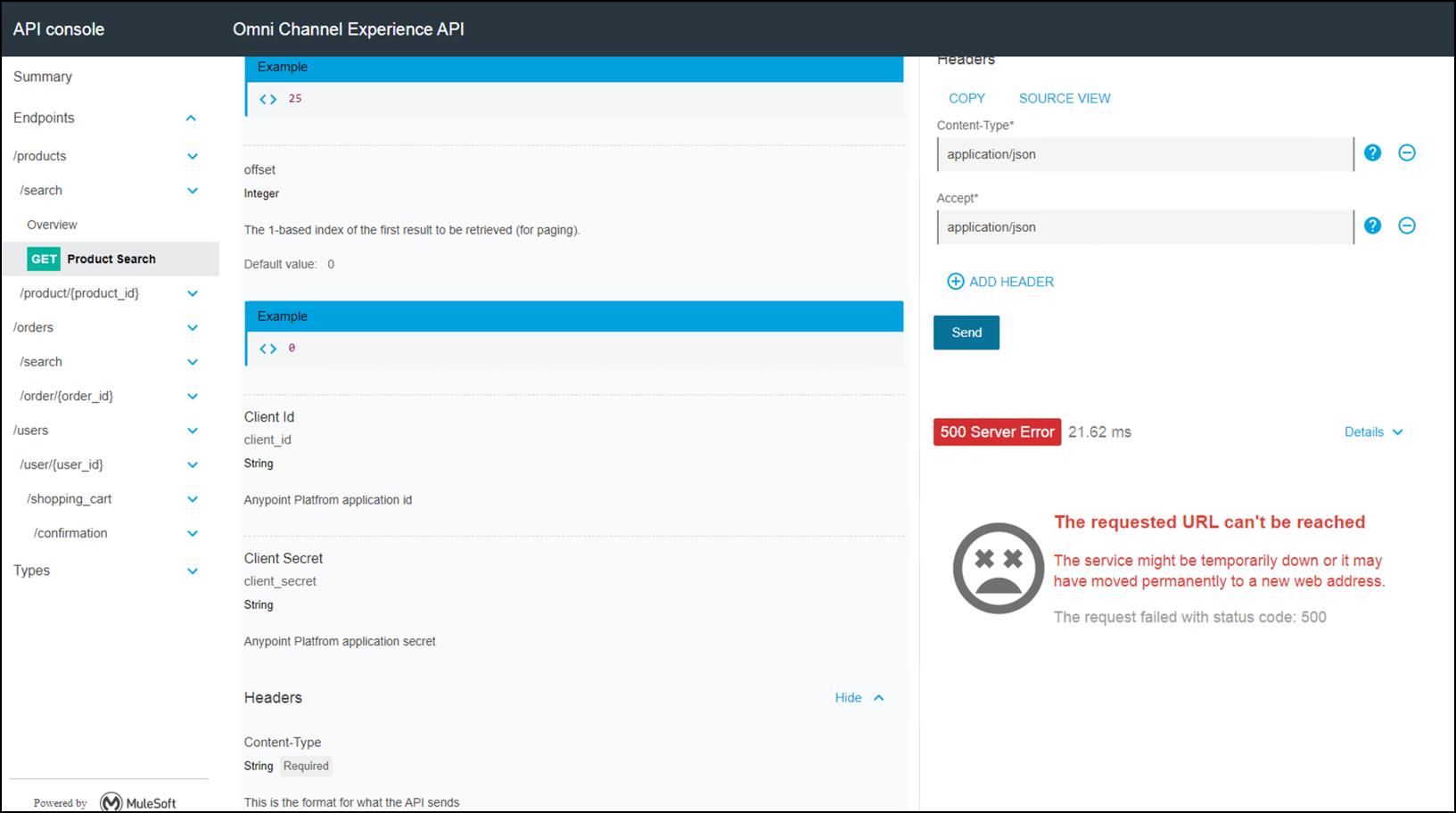
Task: Click the Omni Channel Experience API title
Action: coord(349,29)
